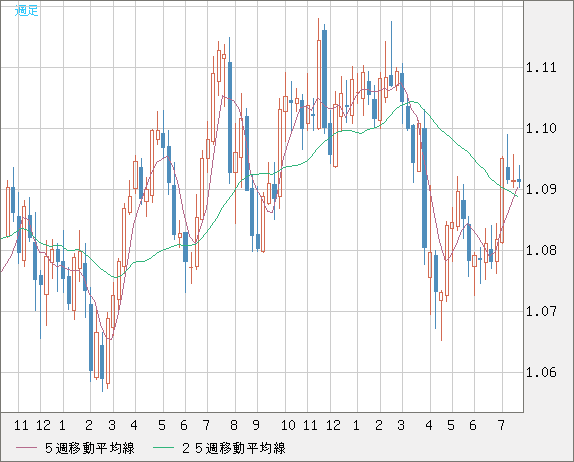Screen dimensions: 574x462
Task: Click the 25週移動平均線 legend text
Action: (234, 448)
